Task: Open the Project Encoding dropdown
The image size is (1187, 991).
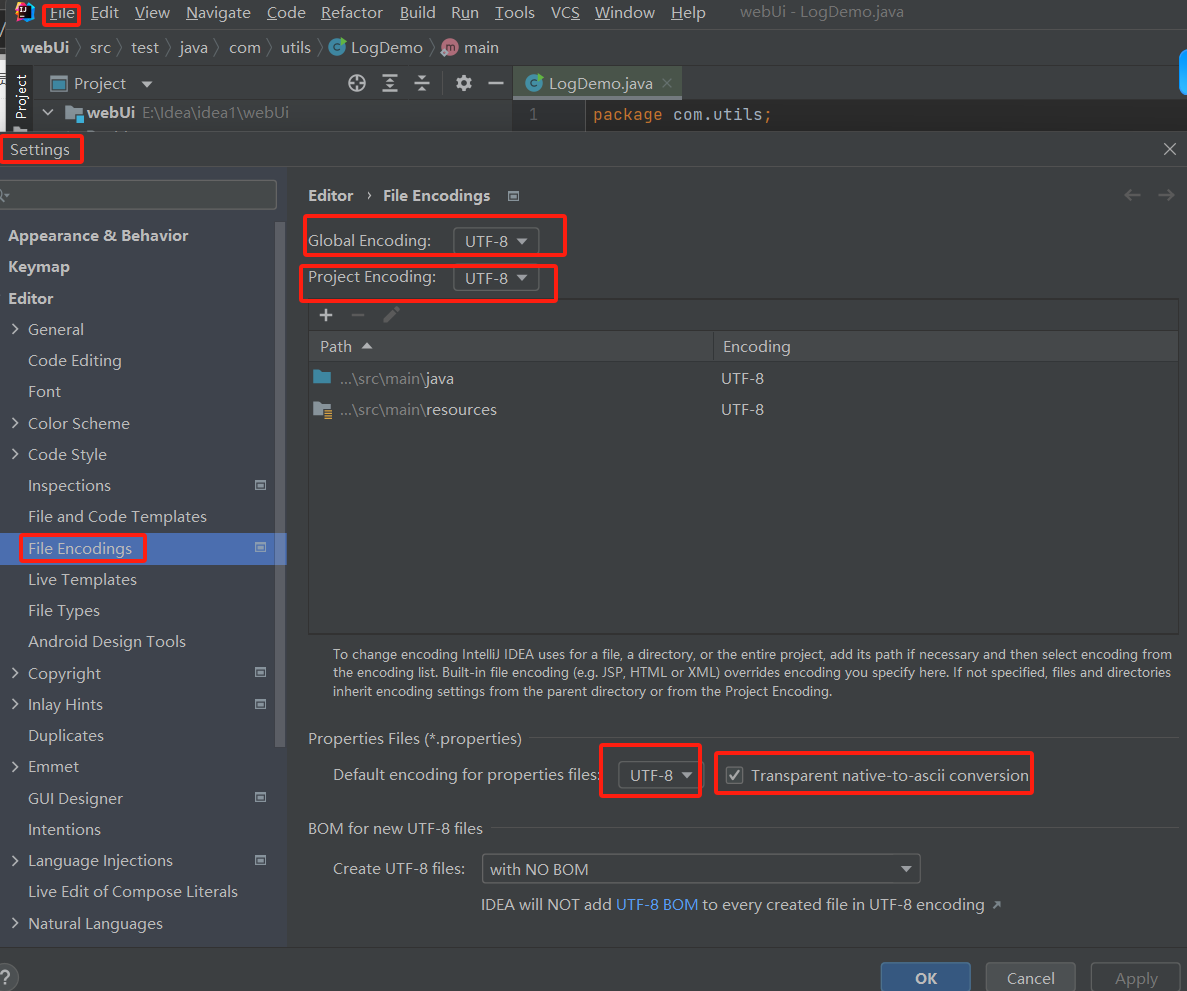Action: point(496,278)
